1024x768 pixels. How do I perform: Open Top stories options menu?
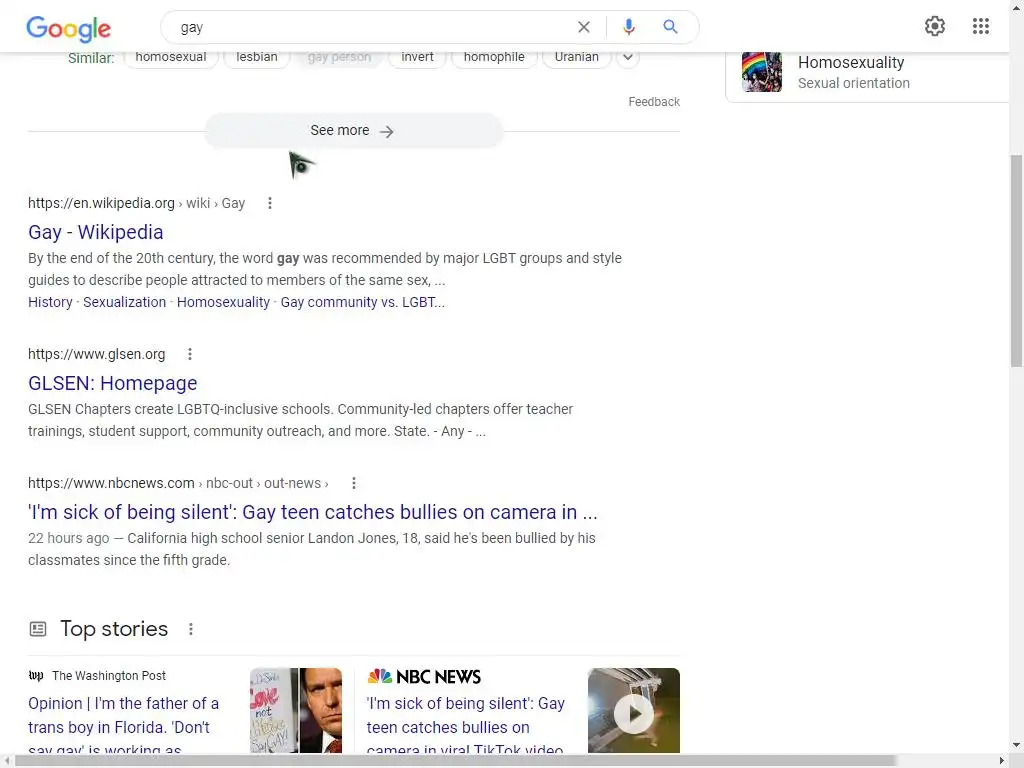tap(191, 629)
